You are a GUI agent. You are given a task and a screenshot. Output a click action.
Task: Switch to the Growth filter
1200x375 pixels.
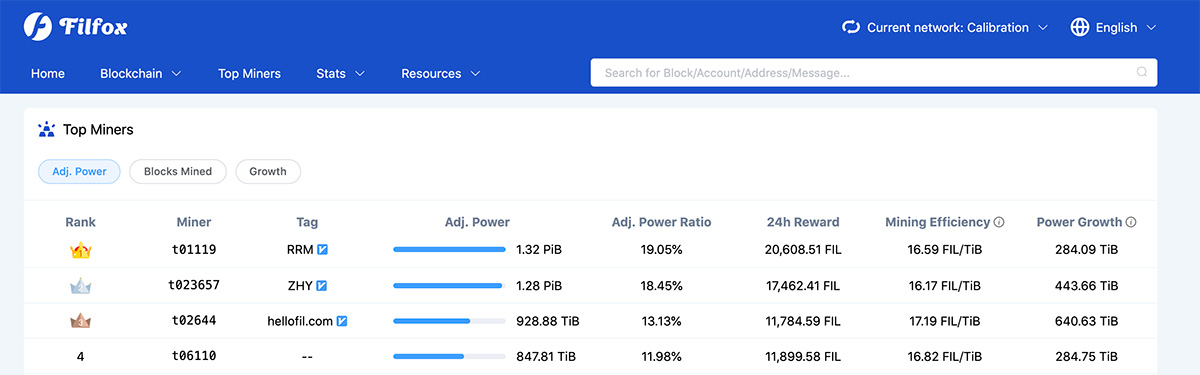(268, 171)
